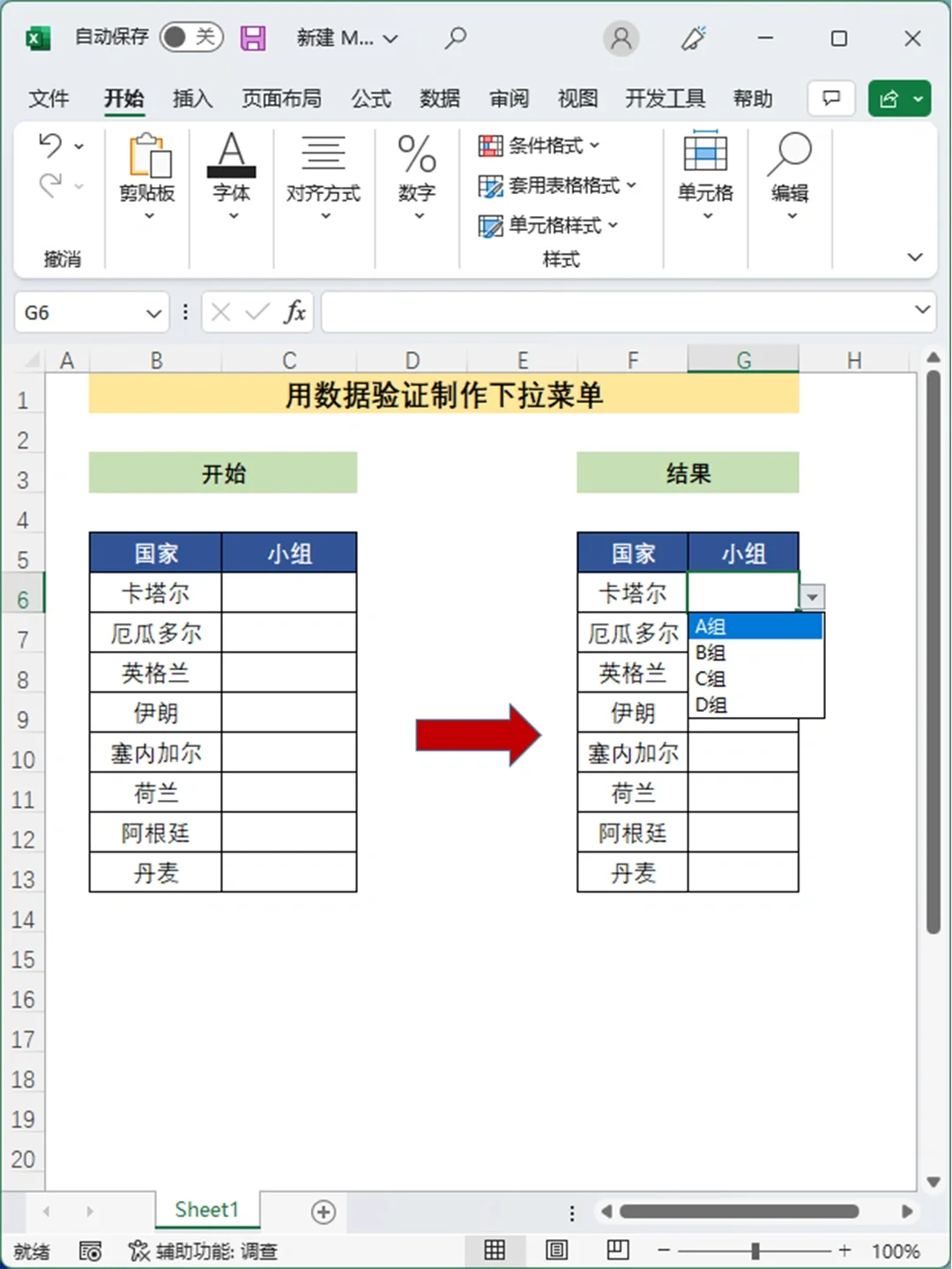This screenshot has width=952, height=1269.
Task: Open the user account avatar
Action: point(621,38)
